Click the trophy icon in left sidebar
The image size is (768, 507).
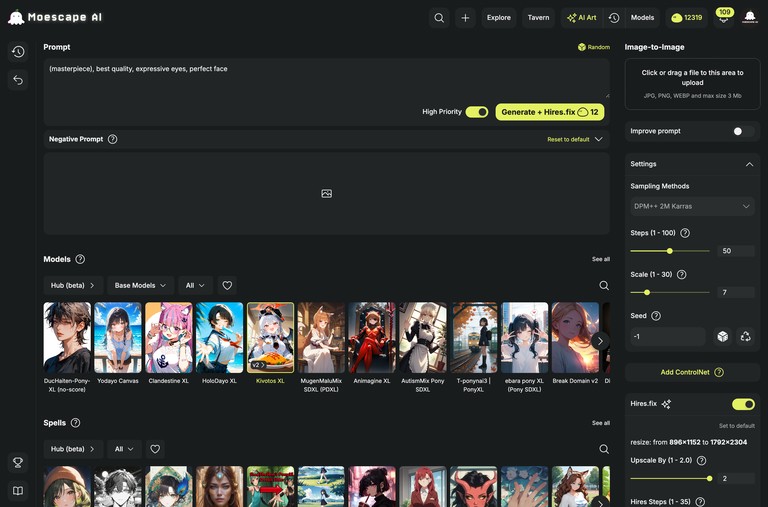pyautogui.click(x=18, y=462)
